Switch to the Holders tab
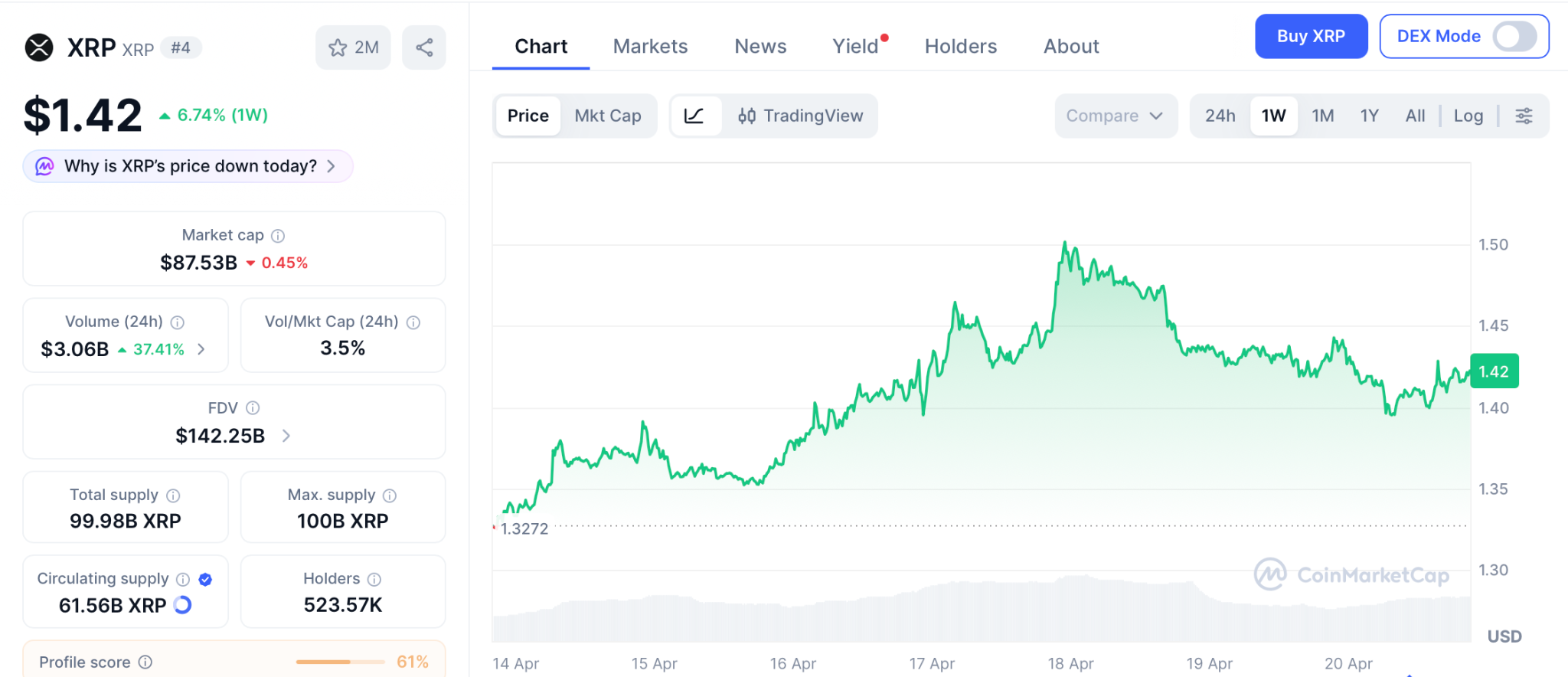 960,47
